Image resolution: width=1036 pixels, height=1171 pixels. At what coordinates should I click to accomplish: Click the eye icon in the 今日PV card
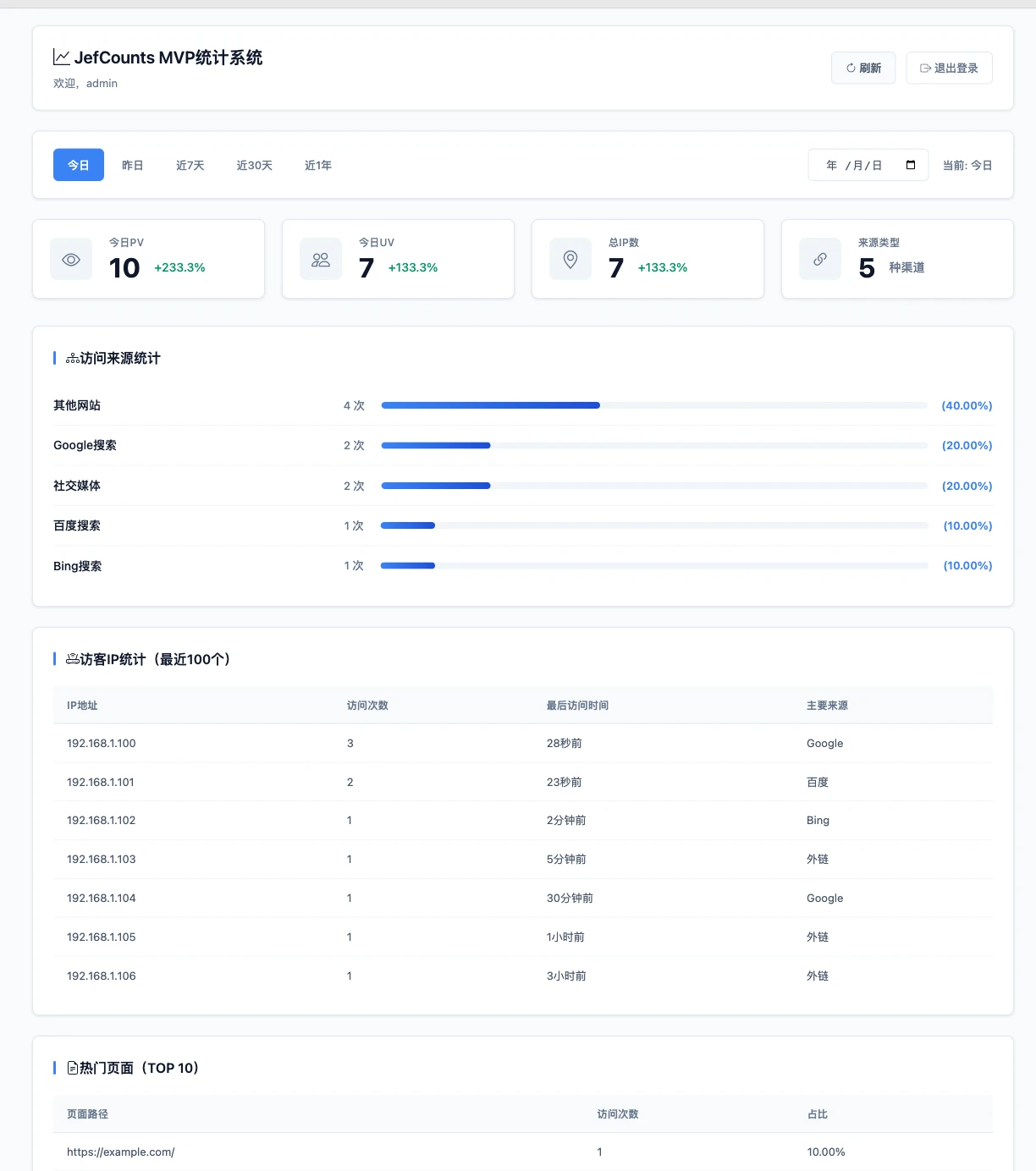pos(71,259)
